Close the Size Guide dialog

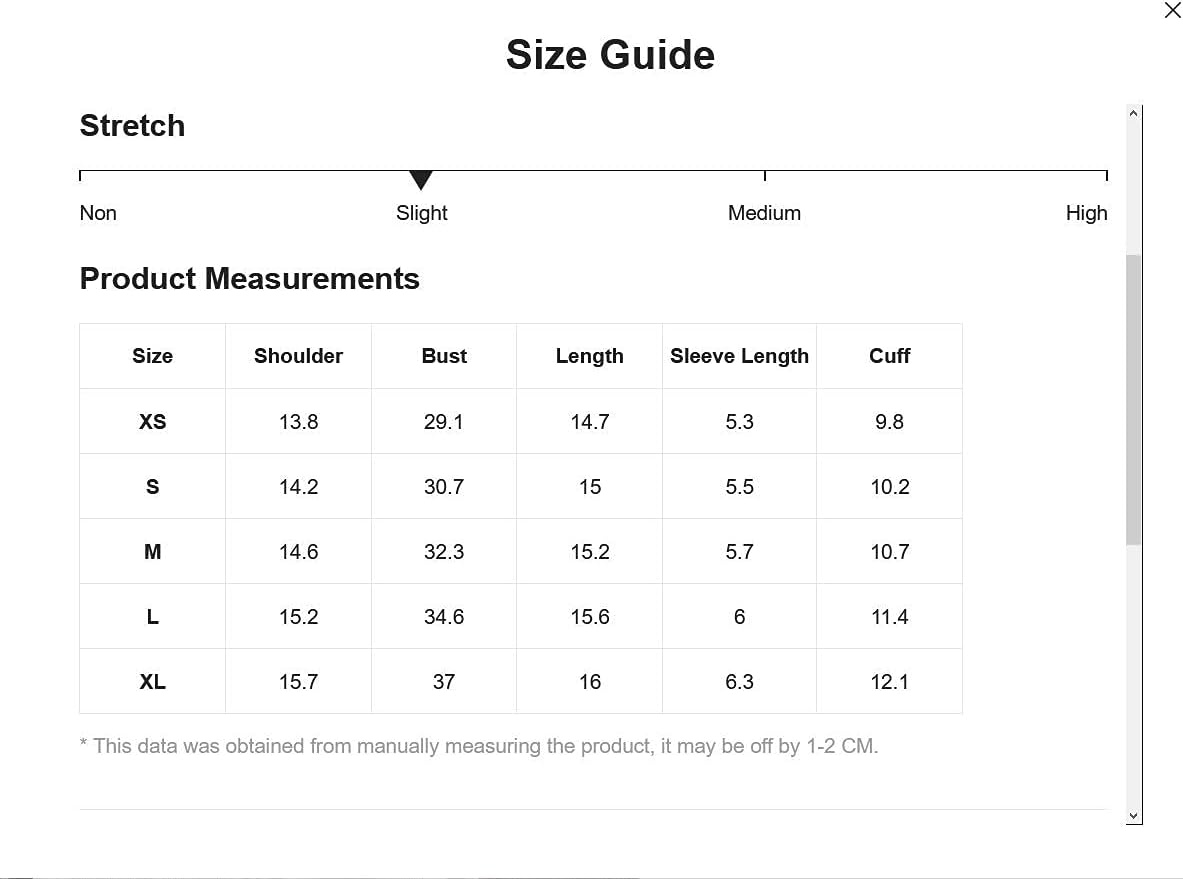click(1172, 10)
